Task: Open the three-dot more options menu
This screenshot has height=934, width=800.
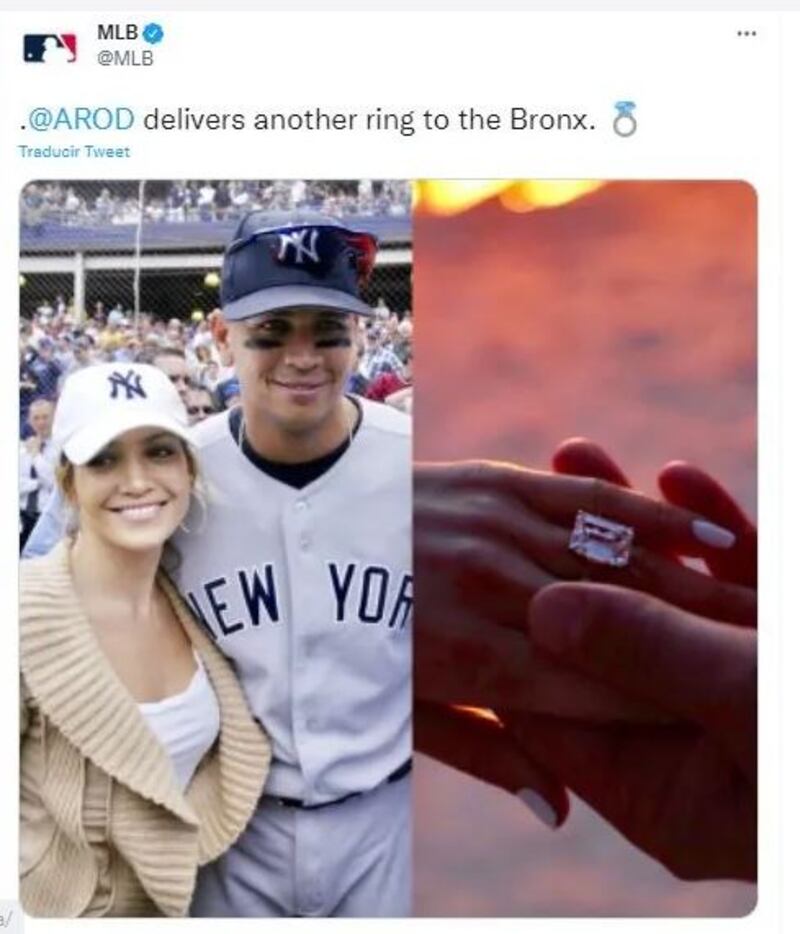Action: (x=746, y=33)
